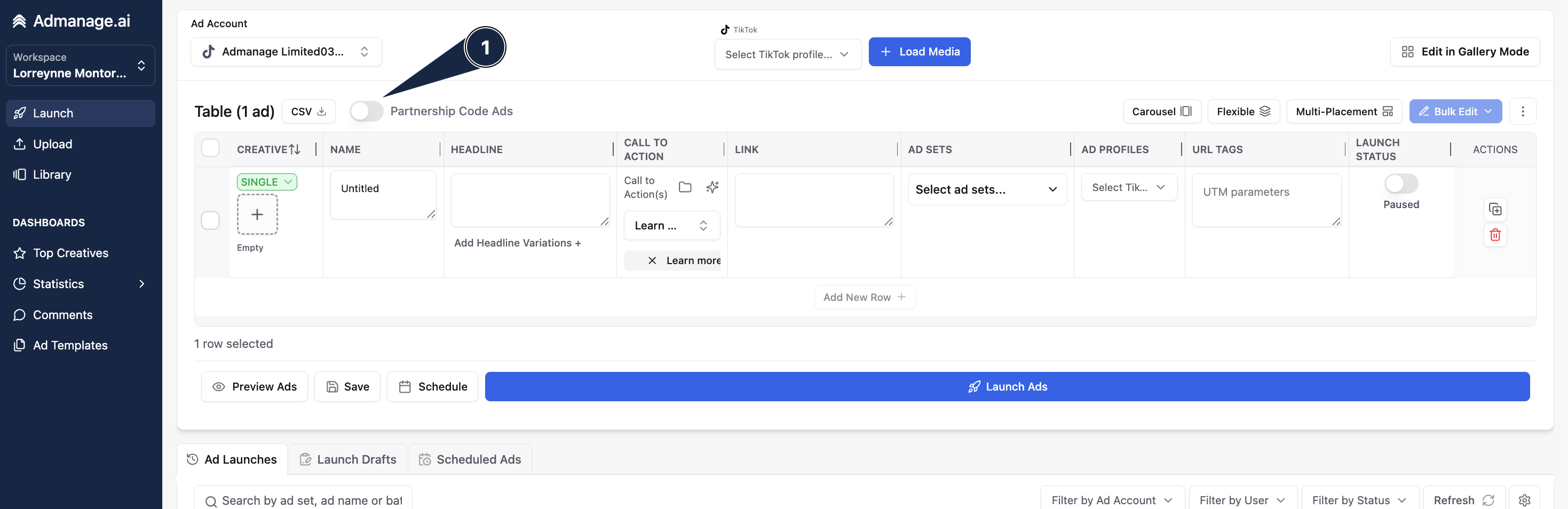Viewport: 1568px width, 509px height.
Task: Open Top Creatives in the sidebar
Action: (70, 253)
